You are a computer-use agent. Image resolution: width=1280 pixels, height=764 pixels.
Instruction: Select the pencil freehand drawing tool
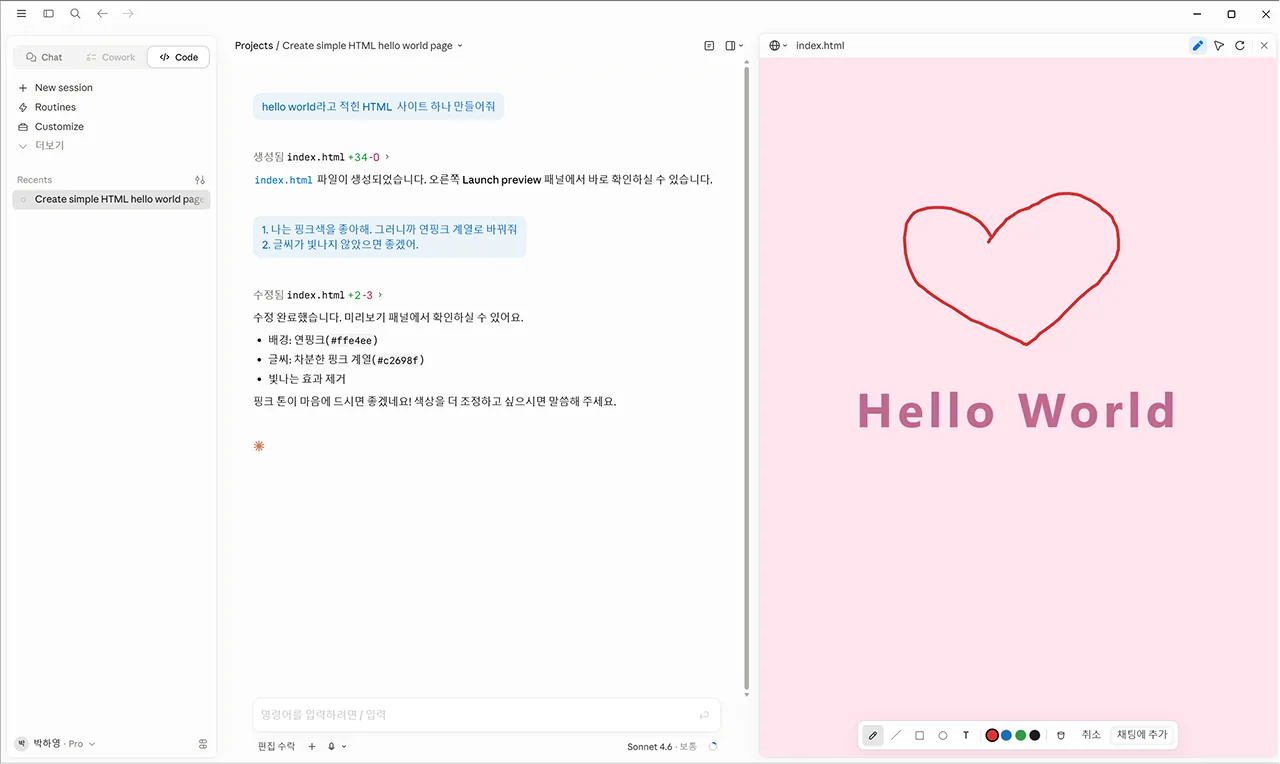point(873,735)
